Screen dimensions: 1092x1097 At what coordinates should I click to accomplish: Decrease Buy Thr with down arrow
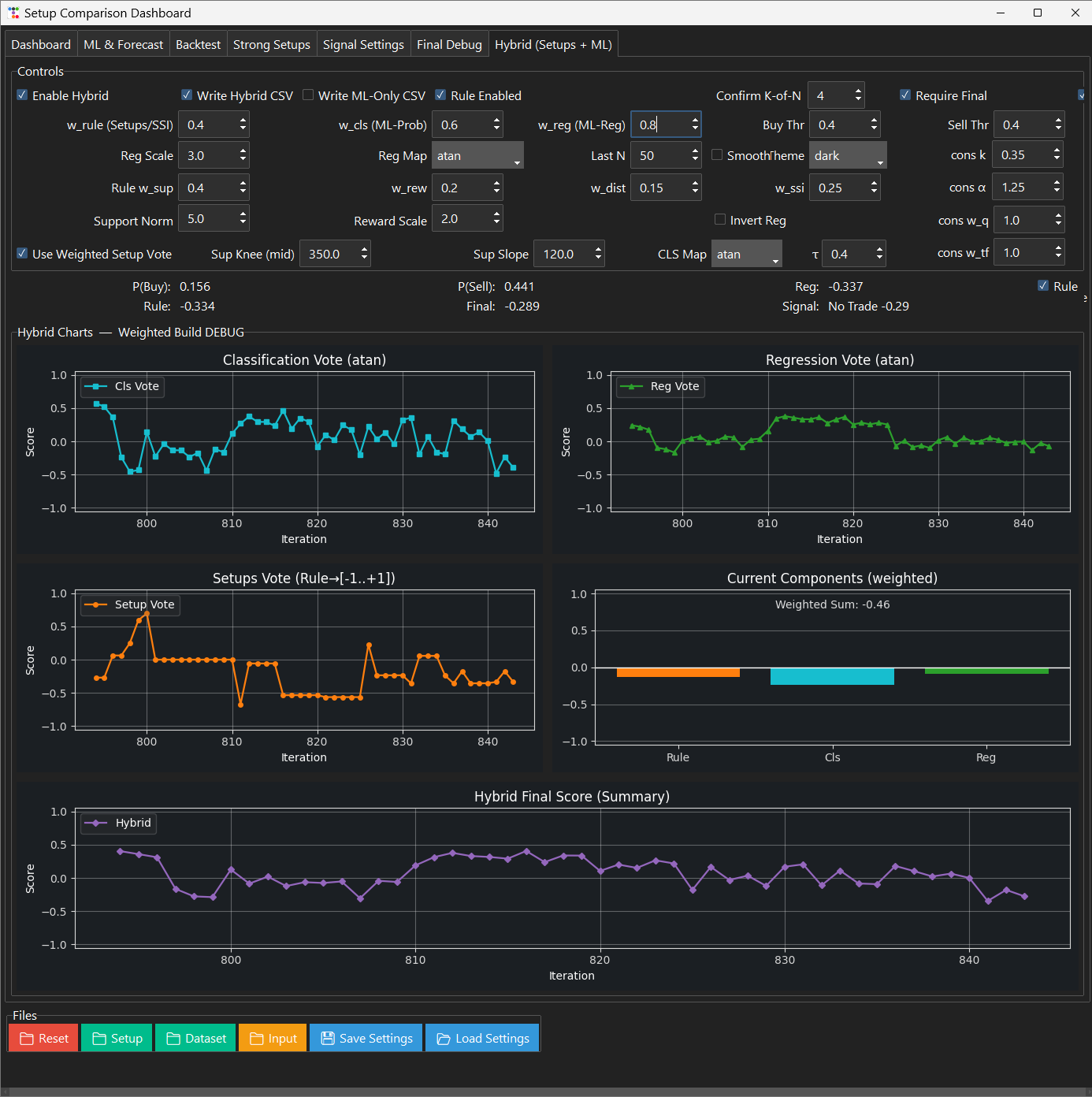tap(874, 129)
